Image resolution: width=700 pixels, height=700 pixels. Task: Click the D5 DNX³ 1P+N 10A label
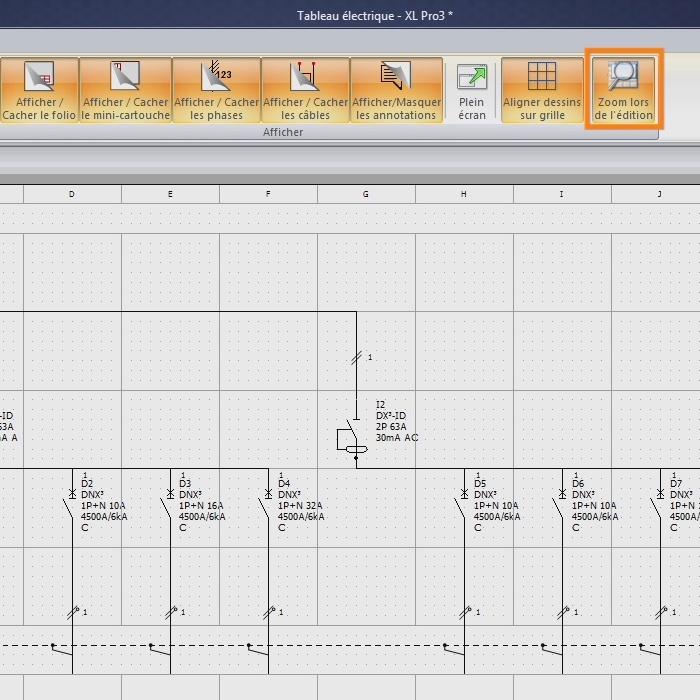(x=497, y=505)
